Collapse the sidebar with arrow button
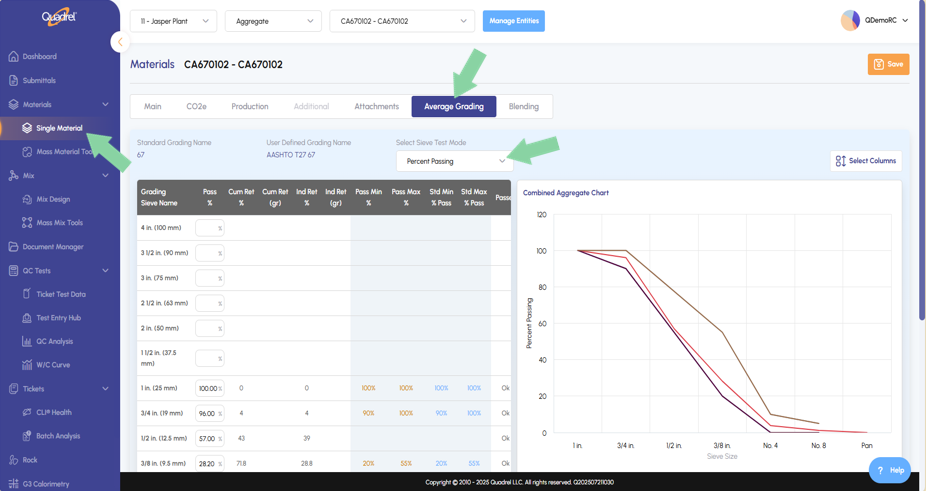Viewport: 926px width, 491px height. point(120,42)
